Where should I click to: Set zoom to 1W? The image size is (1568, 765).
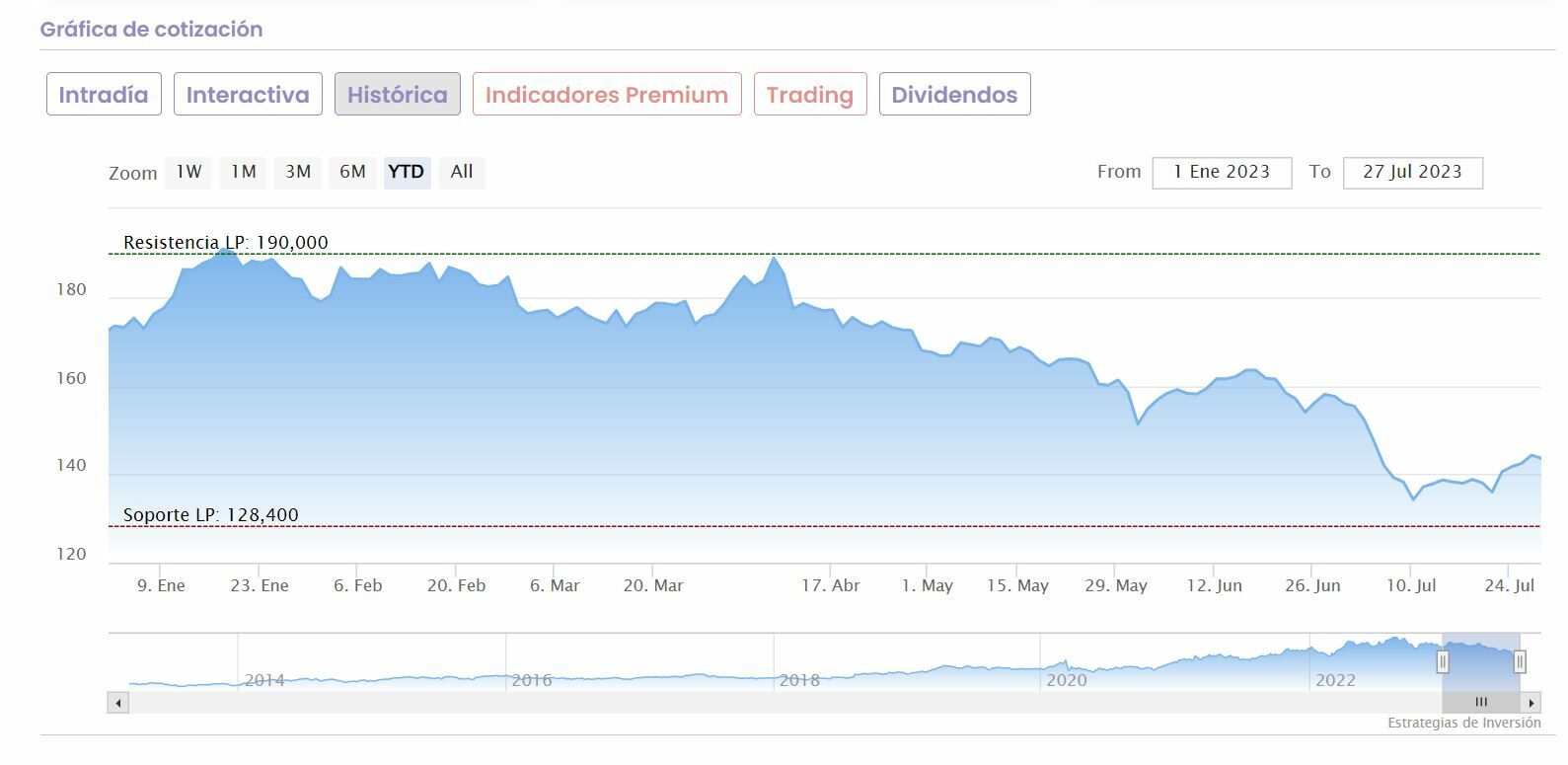(x=188, y=172)
